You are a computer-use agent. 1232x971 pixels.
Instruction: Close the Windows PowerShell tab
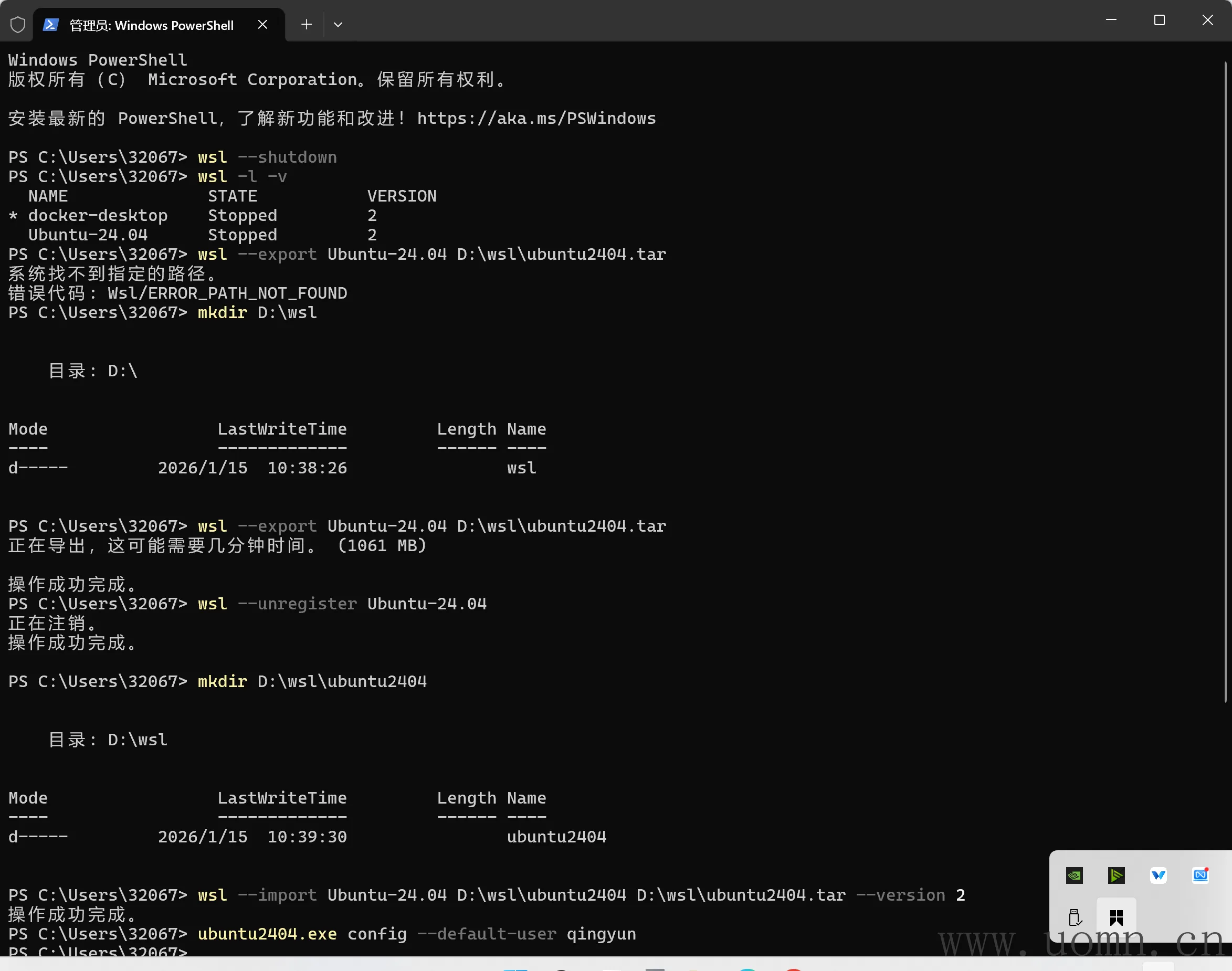click(x=262, y=25)
